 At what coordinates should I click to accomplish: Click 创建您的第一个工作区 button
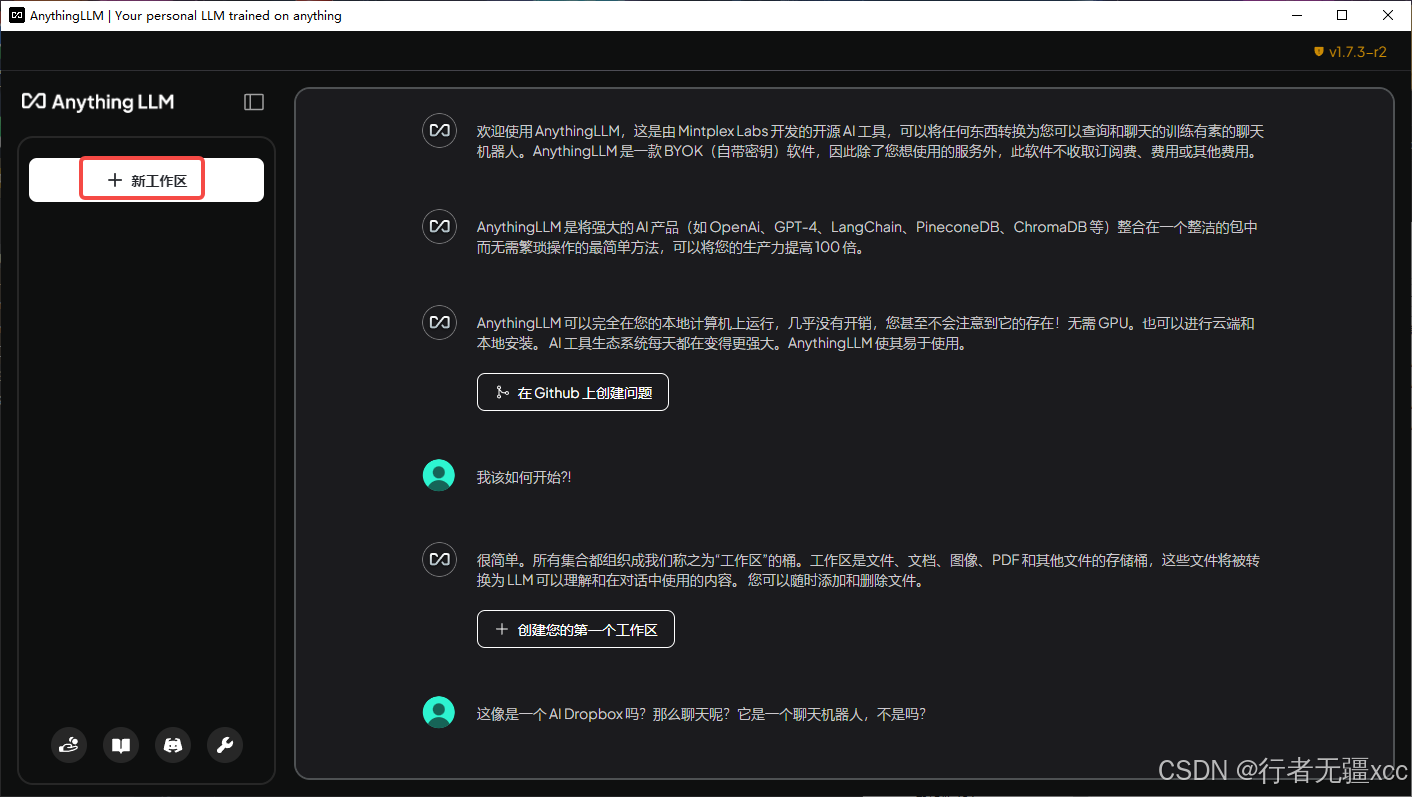576,629
